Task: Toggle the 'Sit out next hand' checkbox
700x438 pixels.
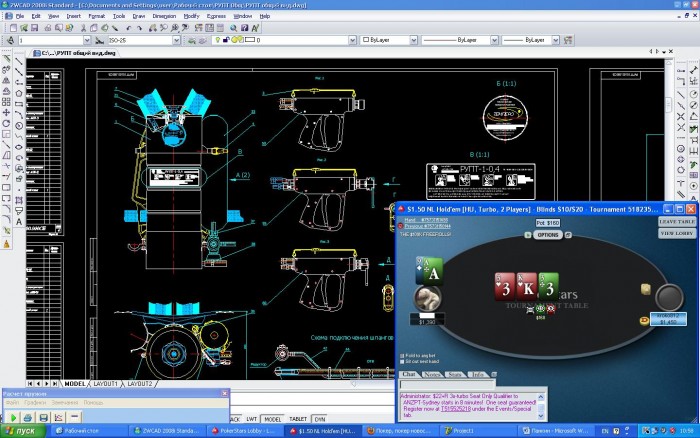Action: (402, 362)
